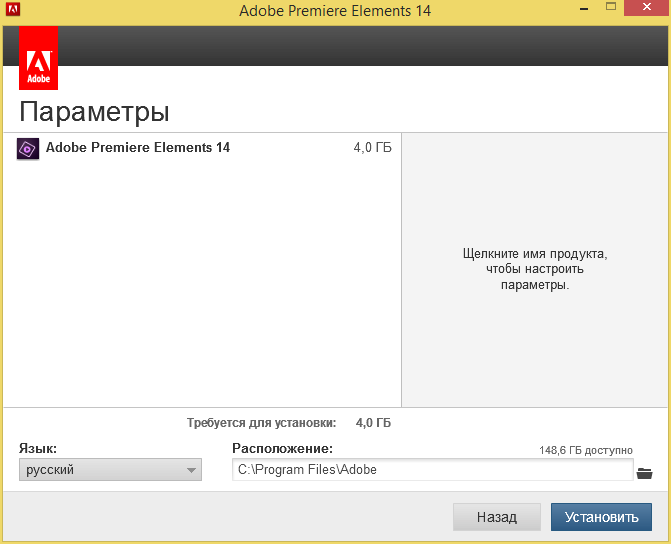This screenshot has height=544, width=671.
Task: Click the Adobe app icon in title bar
Action: (x=13, y=9)
